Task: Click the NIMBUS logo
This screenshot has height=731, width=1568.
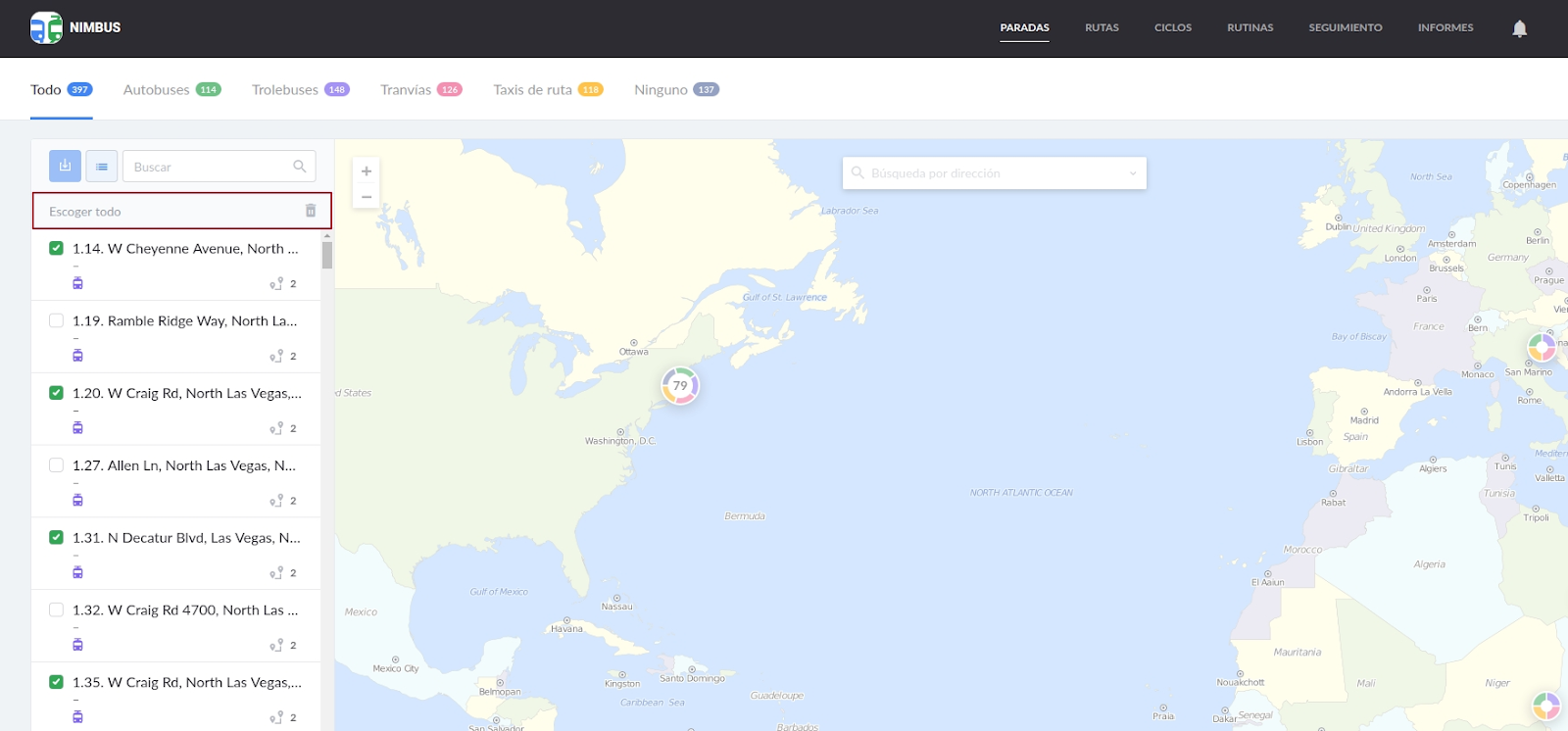Action: (x=75, y=27)
